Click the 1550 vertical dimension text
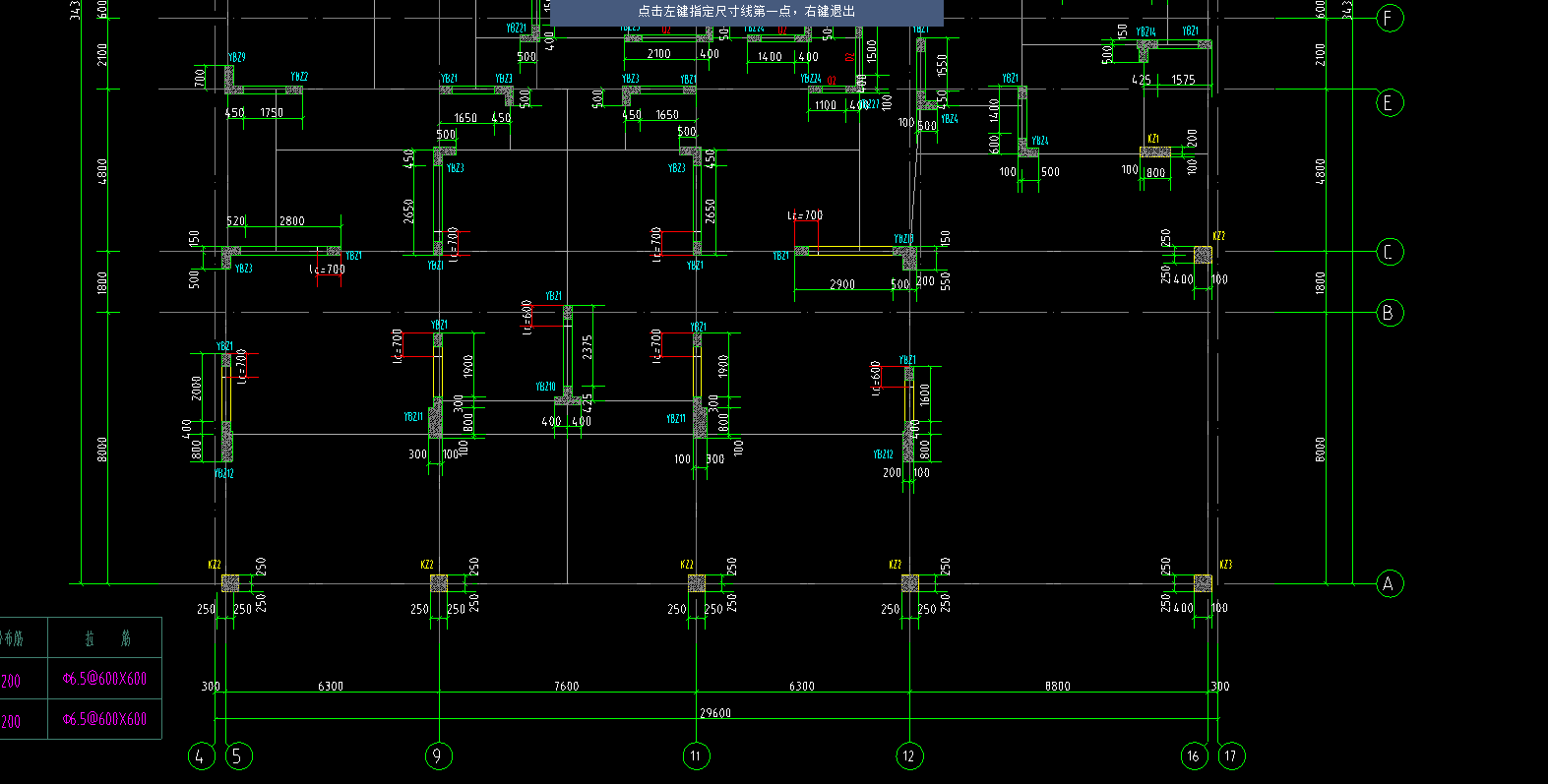 click(x=942, y=66)
